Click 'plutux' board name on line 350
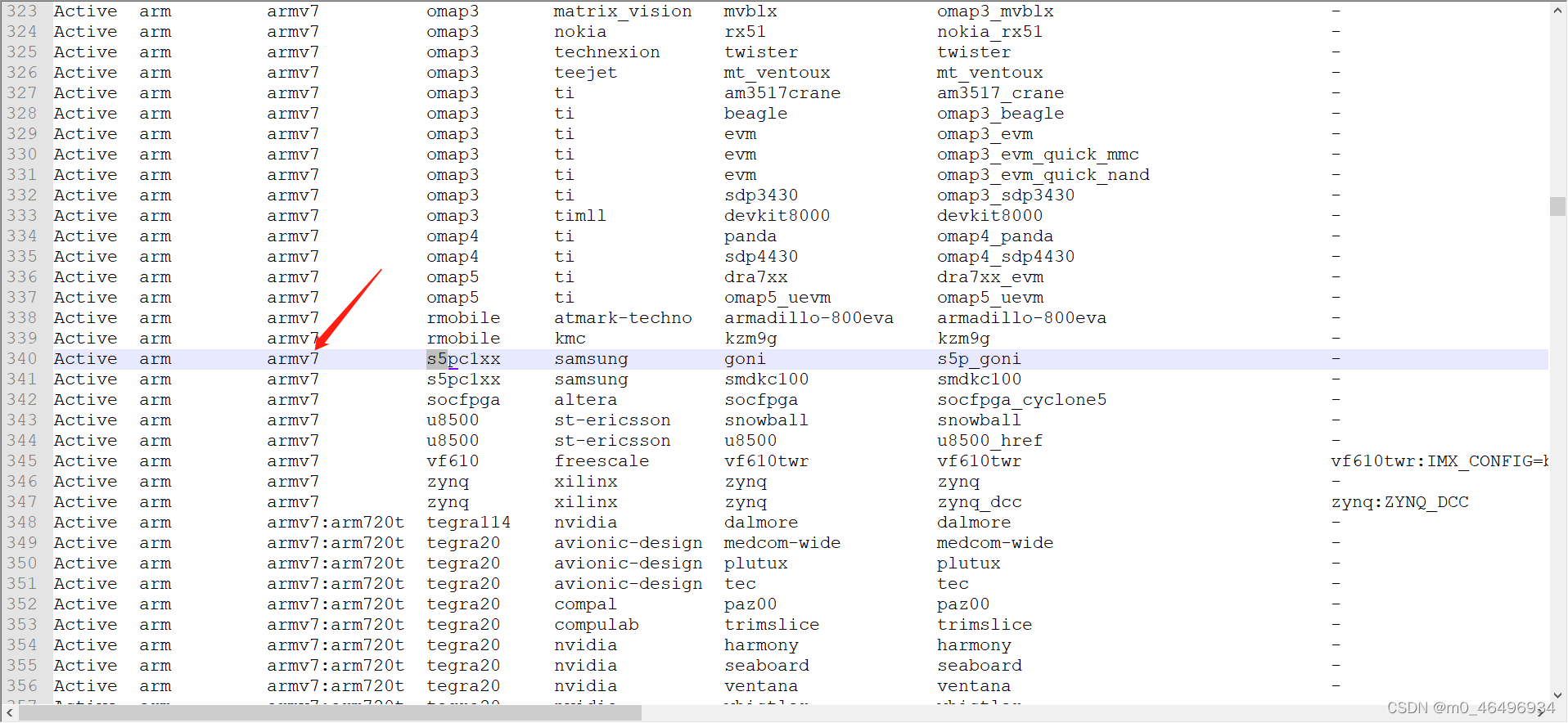This screenshot has height=723, width=1568. 755,564
